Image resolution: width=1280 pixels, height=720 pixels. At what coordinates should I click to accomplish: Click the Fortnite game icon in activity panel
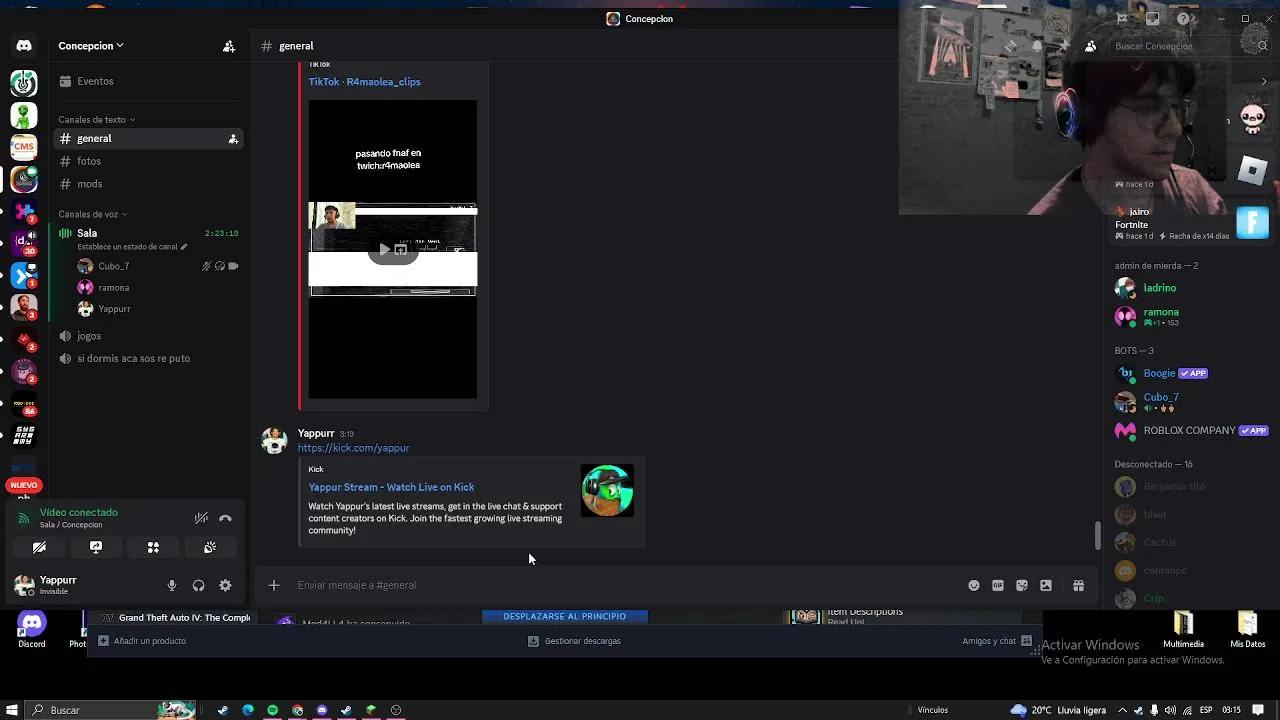click(1252, 222)
